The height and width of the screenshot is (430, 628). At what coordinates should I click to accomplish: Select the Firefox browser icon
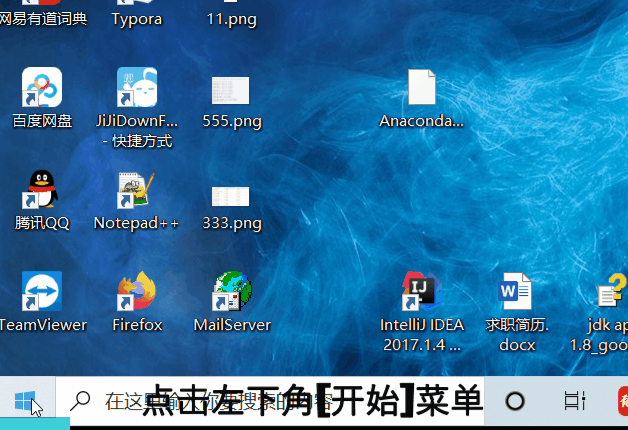(137, 292)
